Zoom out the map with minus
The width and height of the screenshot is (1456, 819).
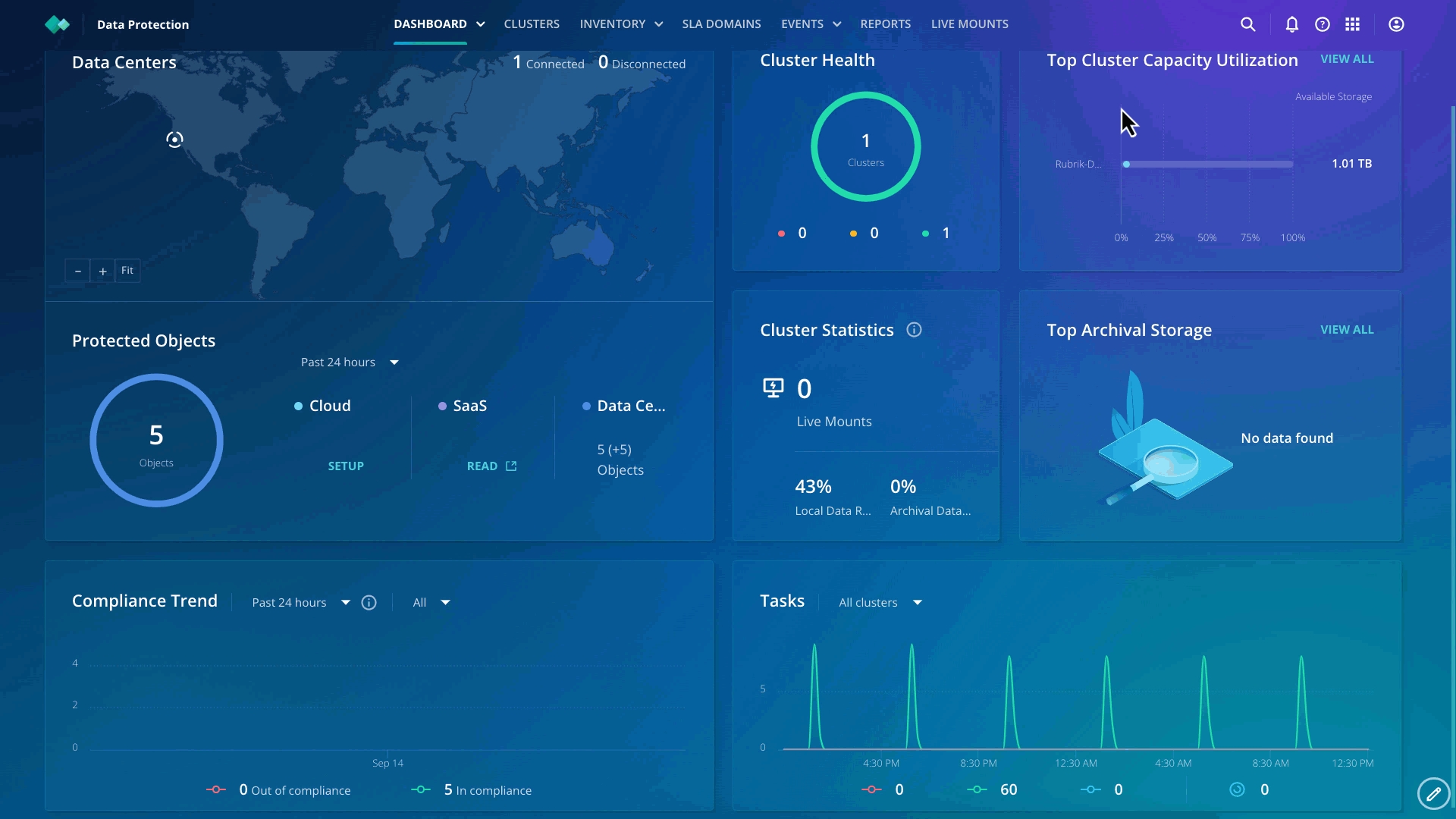[x=77, y=271]
